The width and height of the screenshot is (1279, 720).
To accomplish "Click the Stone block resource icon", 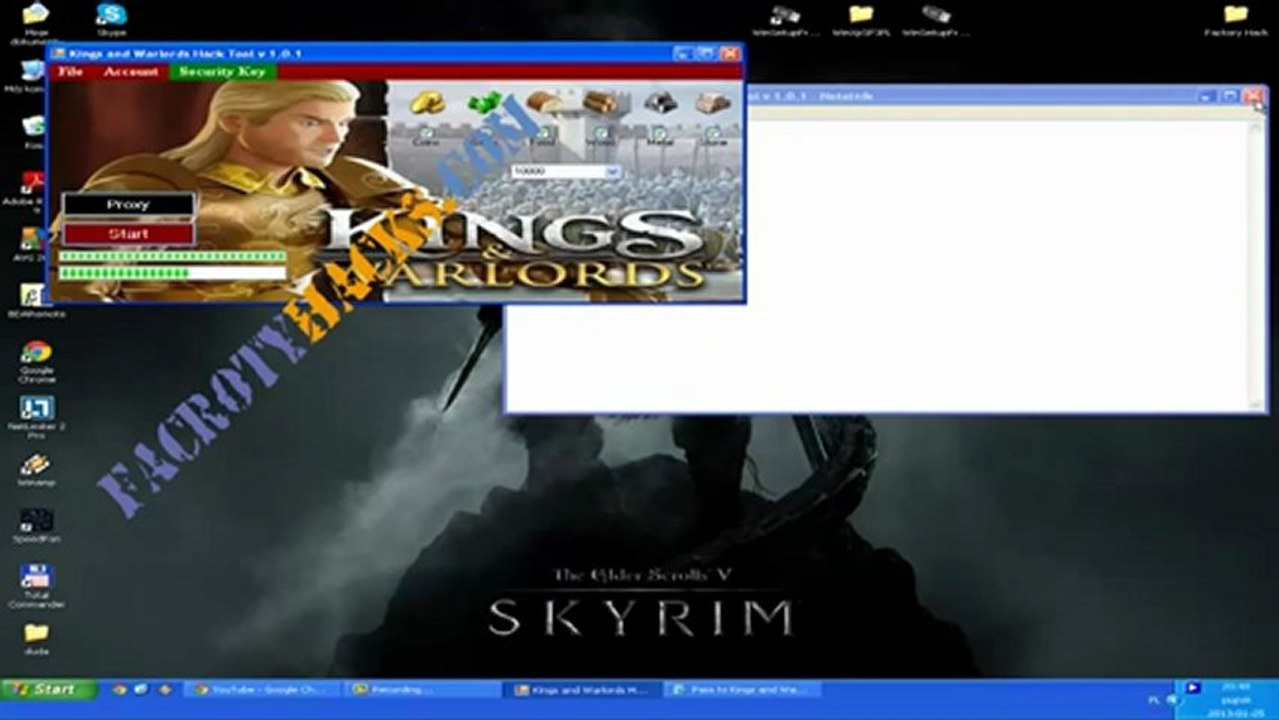I will 713,102.
